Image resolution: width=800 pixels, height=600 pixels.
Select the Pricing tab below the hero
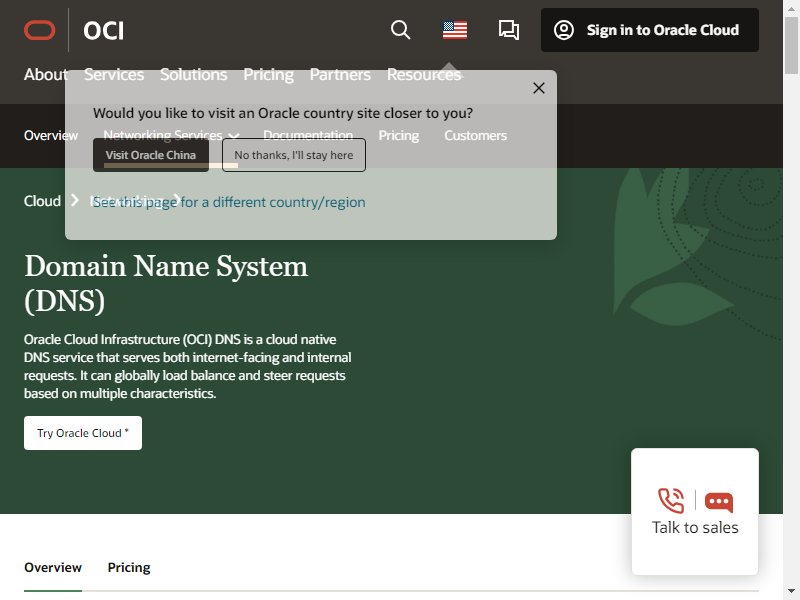tap(129, 567)
